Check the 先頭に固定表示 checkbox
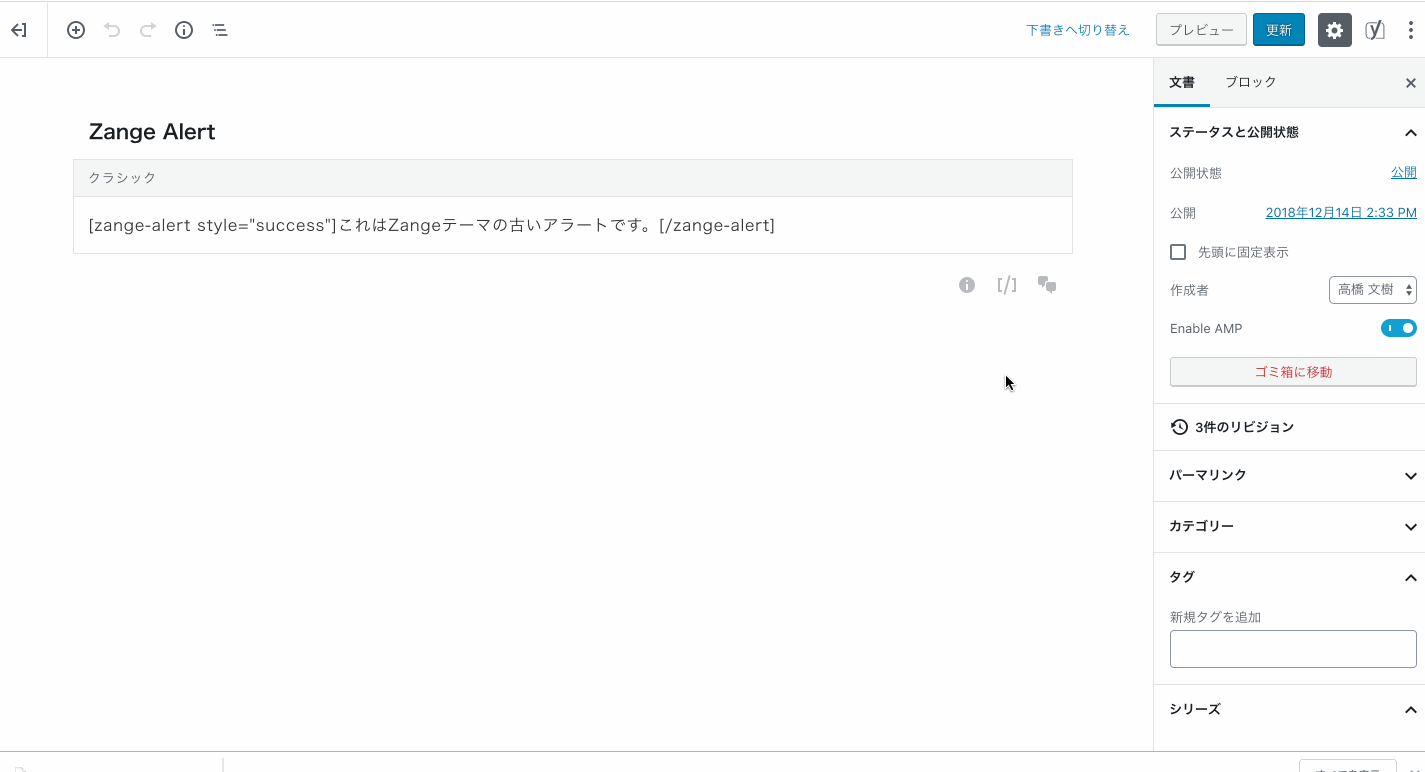 pos(1178,252)
